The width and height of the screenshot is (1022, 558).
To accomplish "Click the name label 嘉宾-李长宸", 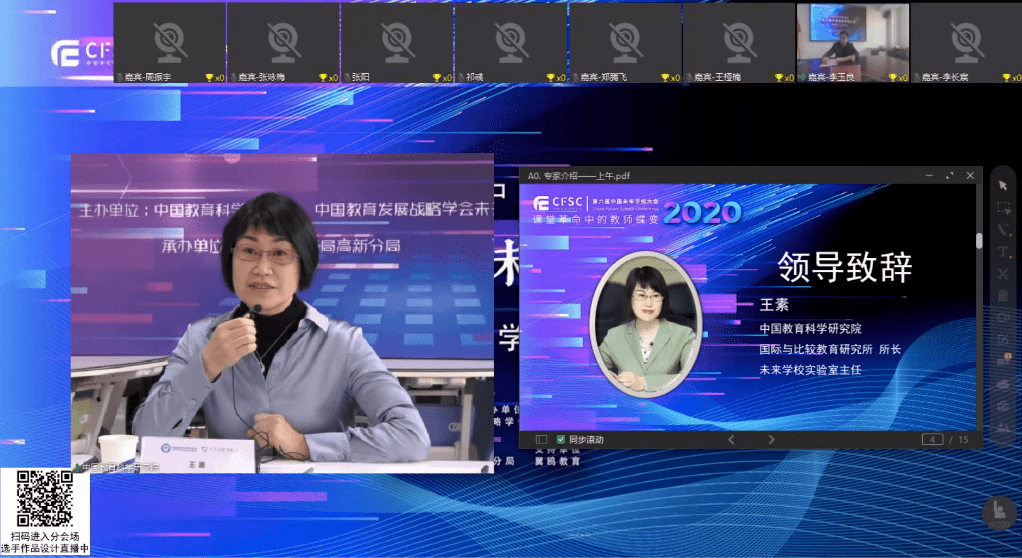I will [945, 78].
